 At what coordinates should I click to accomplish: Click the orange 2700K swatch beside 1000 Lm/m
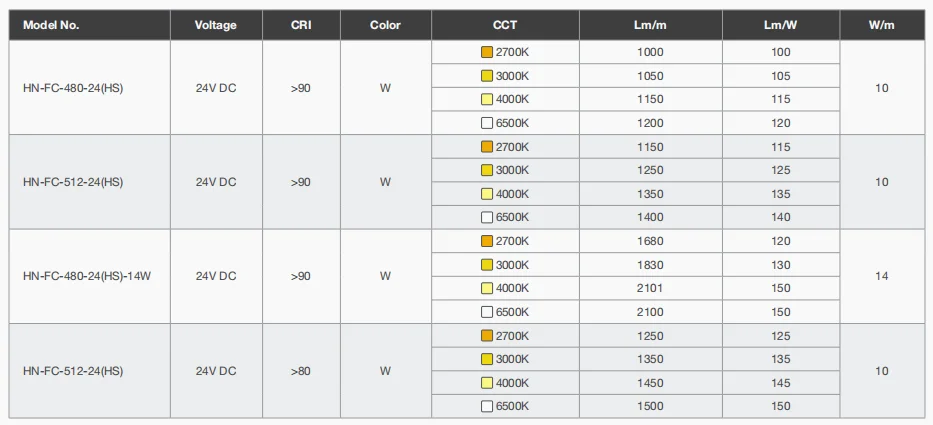(487, 52)
